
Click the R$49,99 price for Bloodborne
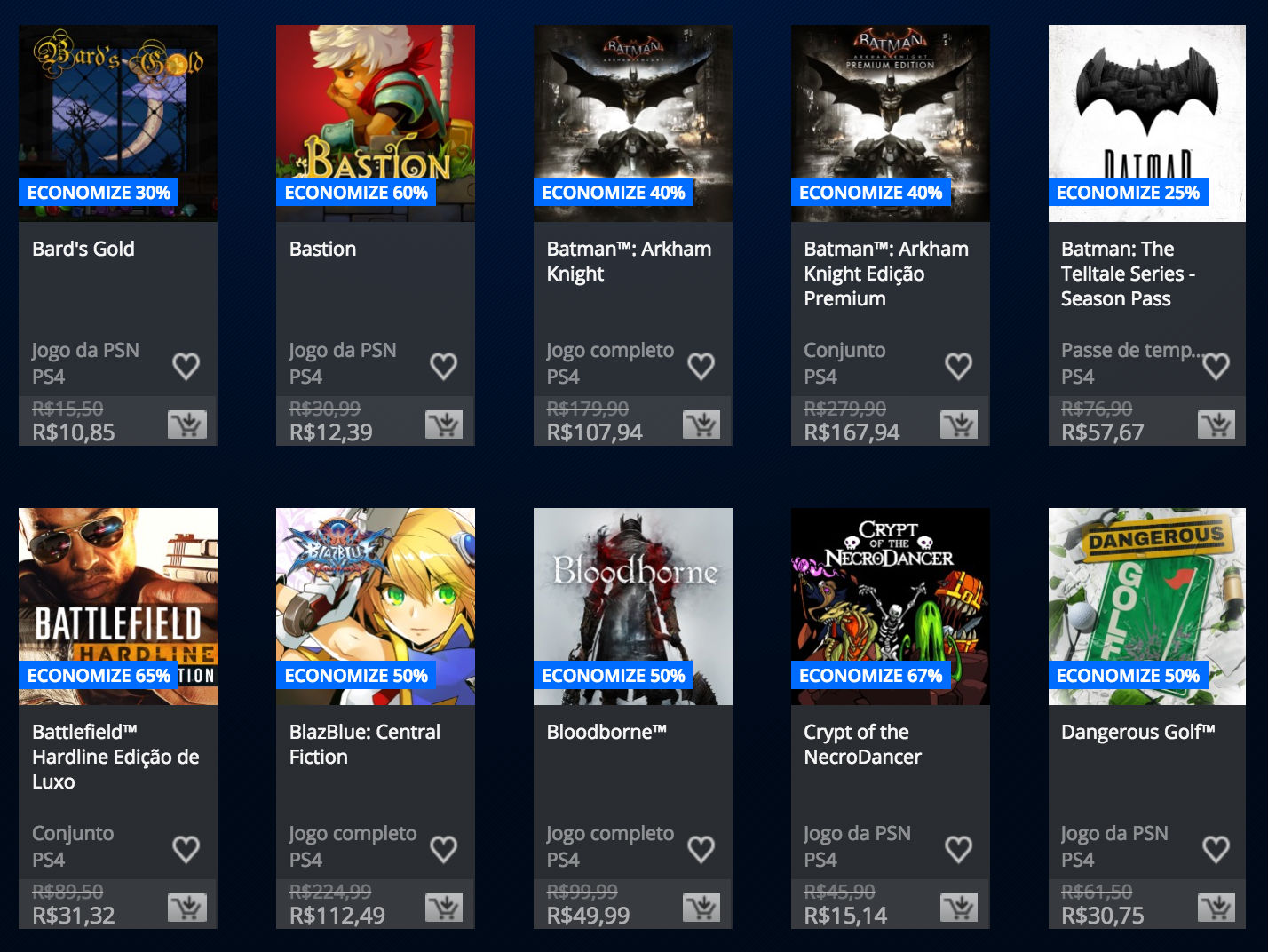pos(588,916)
